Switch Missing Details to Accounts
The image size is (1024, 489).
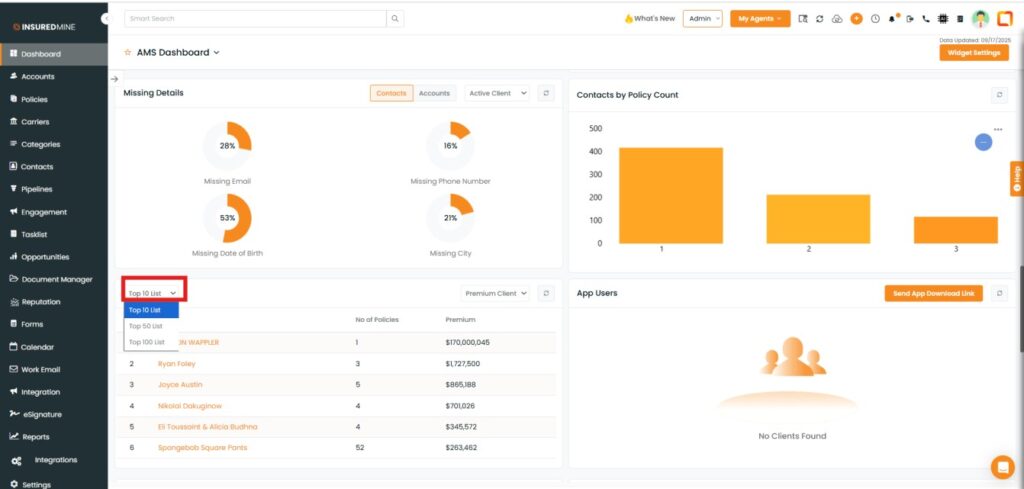pos(434,93)
